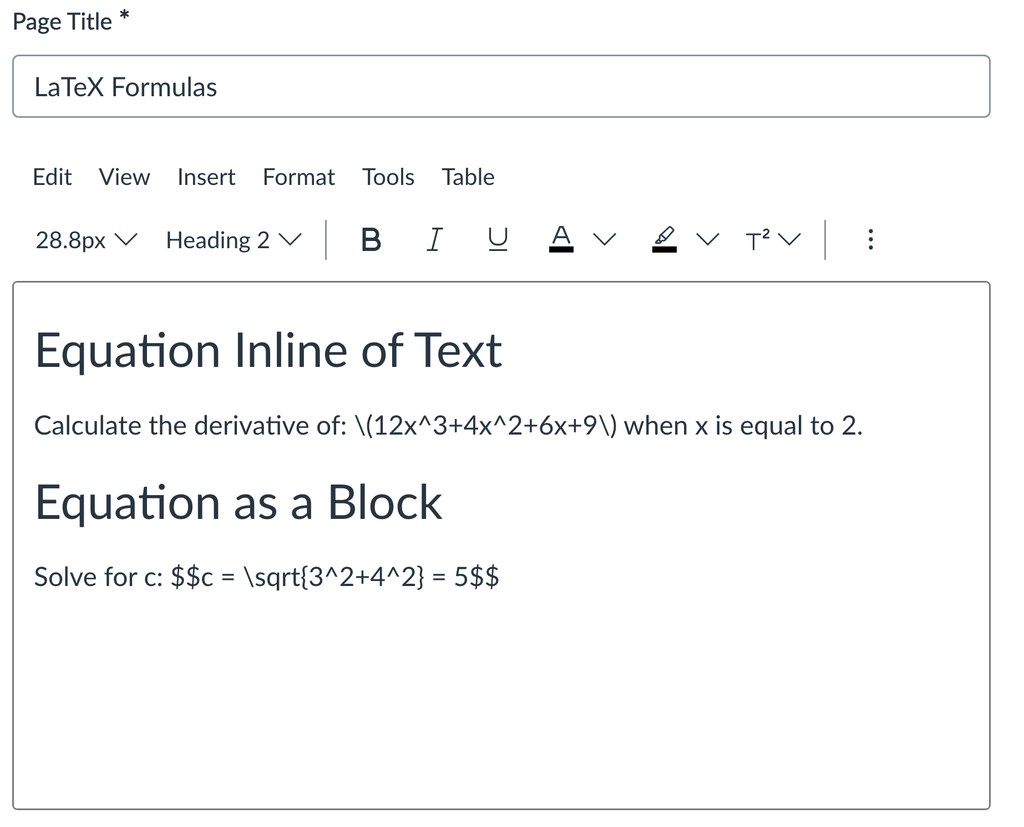Open the Insert menu

[206, 177]
